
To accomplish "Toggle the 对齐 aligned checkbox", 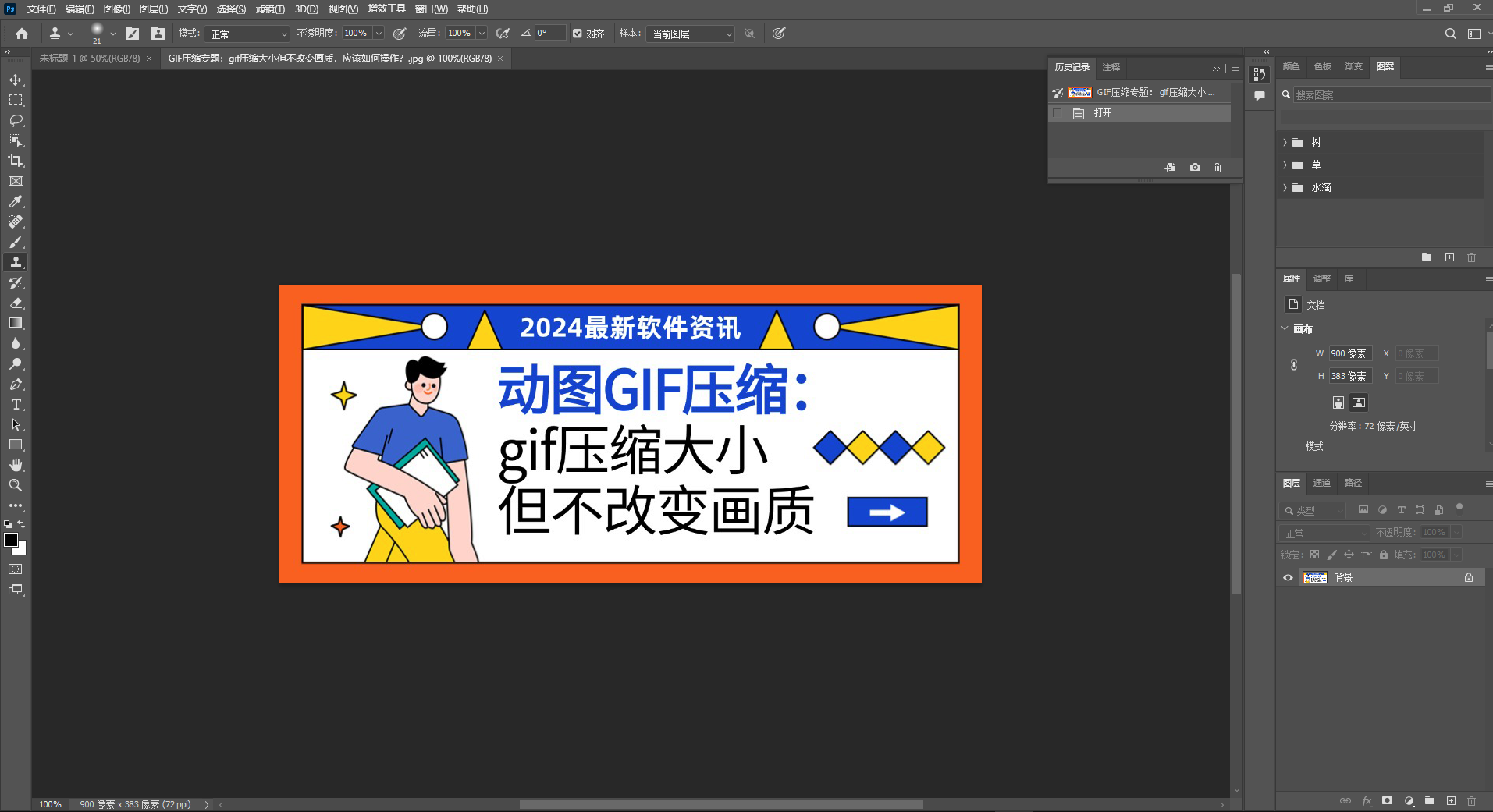I will tap(578, 34).
